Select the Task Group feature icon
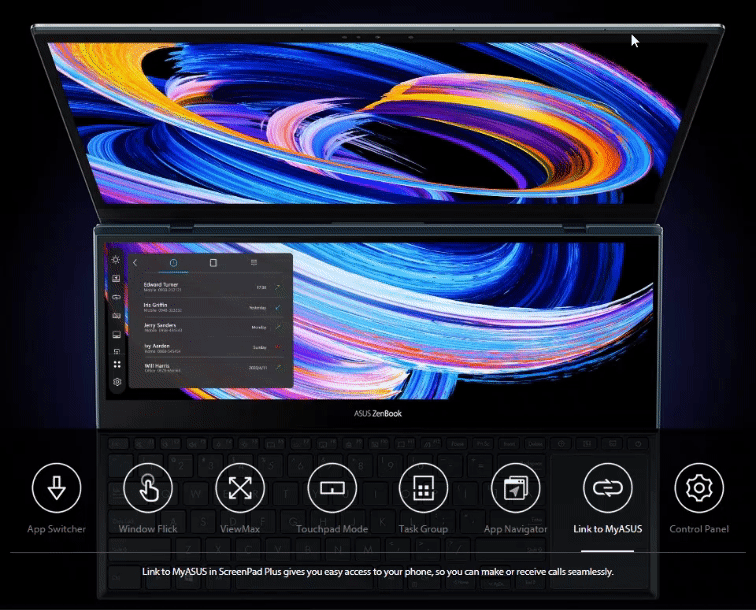756x610 pixels. (x=423, y=488)
